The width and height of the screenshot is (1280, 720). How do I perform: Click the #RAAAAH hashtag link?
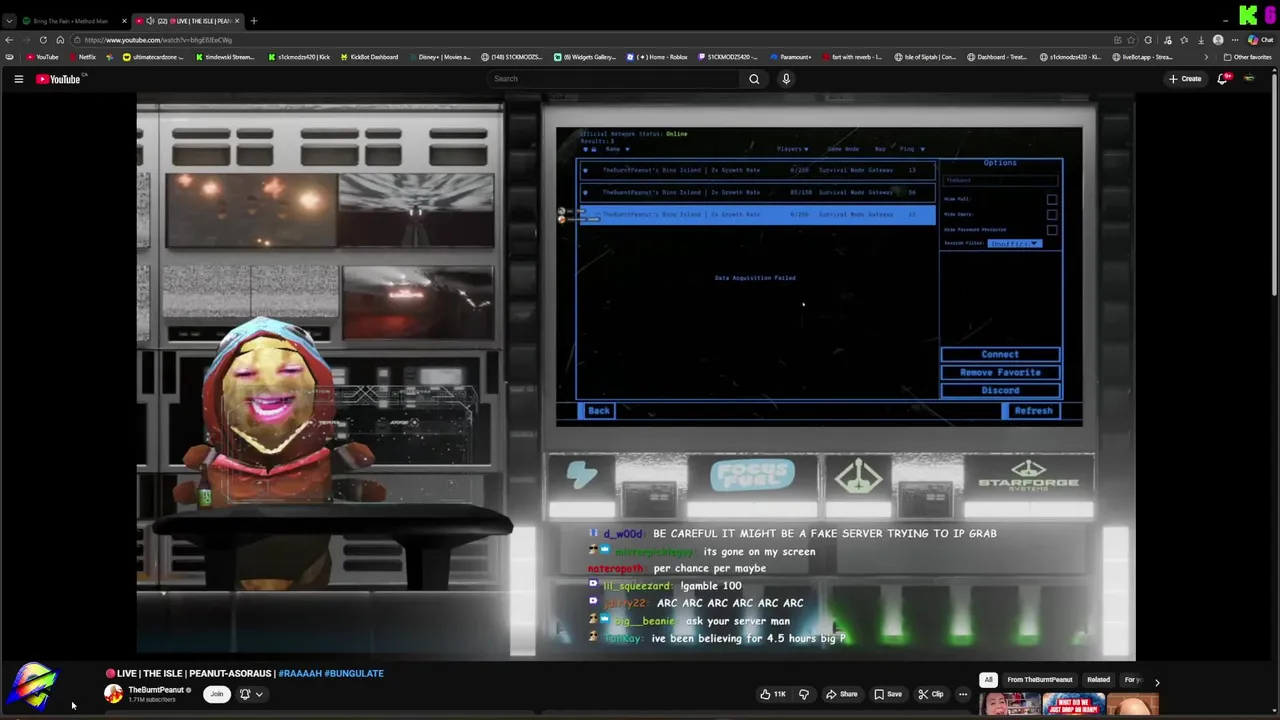(300, 674)
